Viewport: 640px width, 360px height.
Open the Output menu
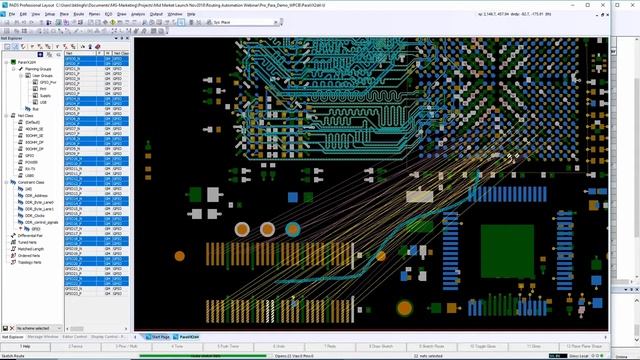pyautogui.click(x=156, y=14)
